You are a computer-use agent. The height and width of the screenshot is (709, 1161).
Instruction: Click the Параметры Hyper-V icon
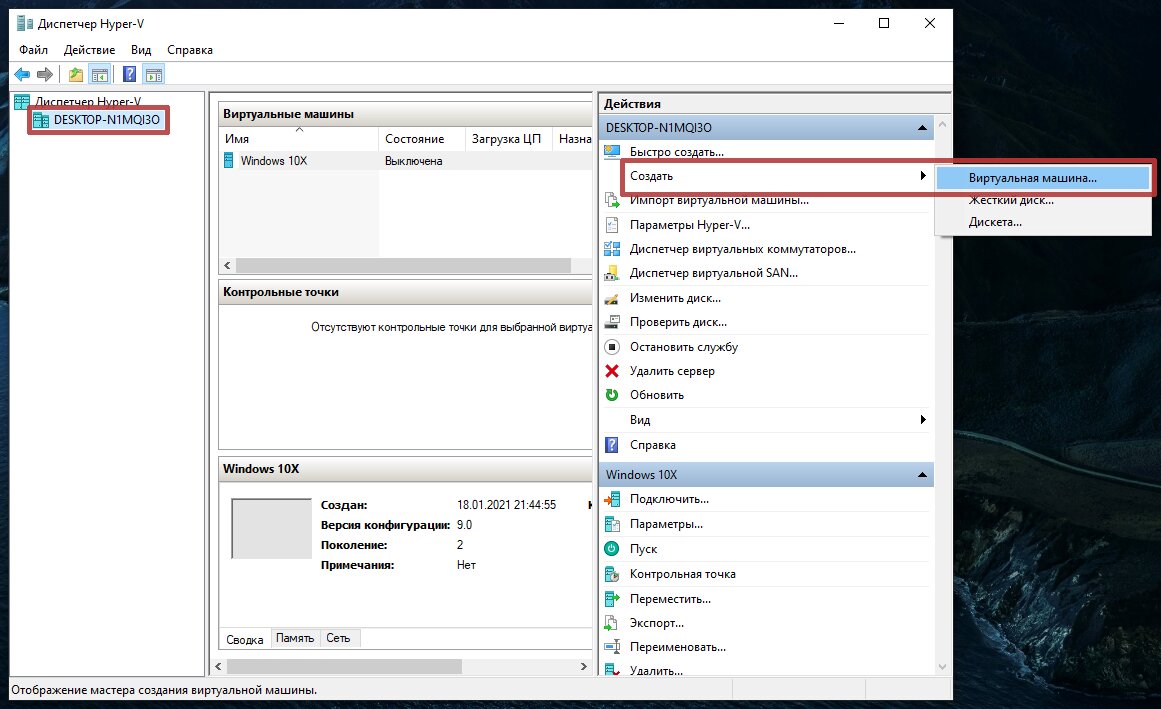tap(612, 225)
